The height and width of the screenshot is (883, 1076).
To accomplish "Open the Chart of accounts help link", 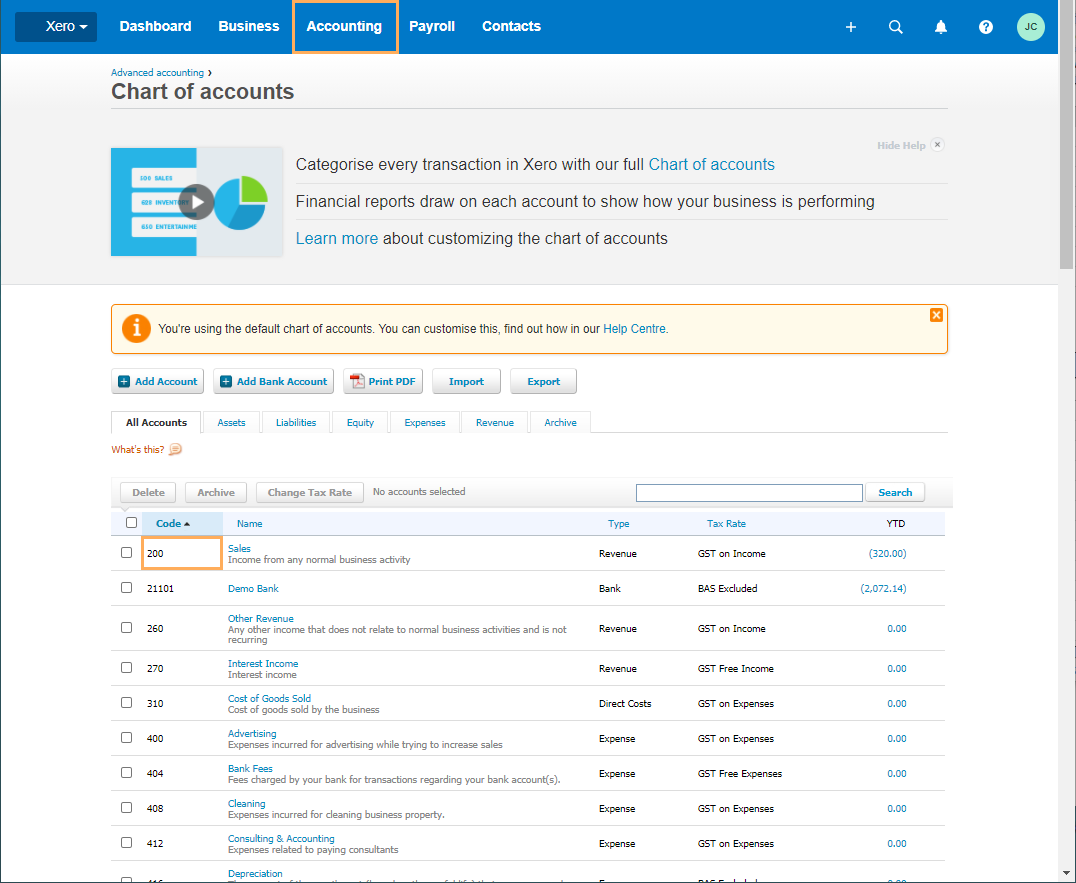I will click(712, 165).
